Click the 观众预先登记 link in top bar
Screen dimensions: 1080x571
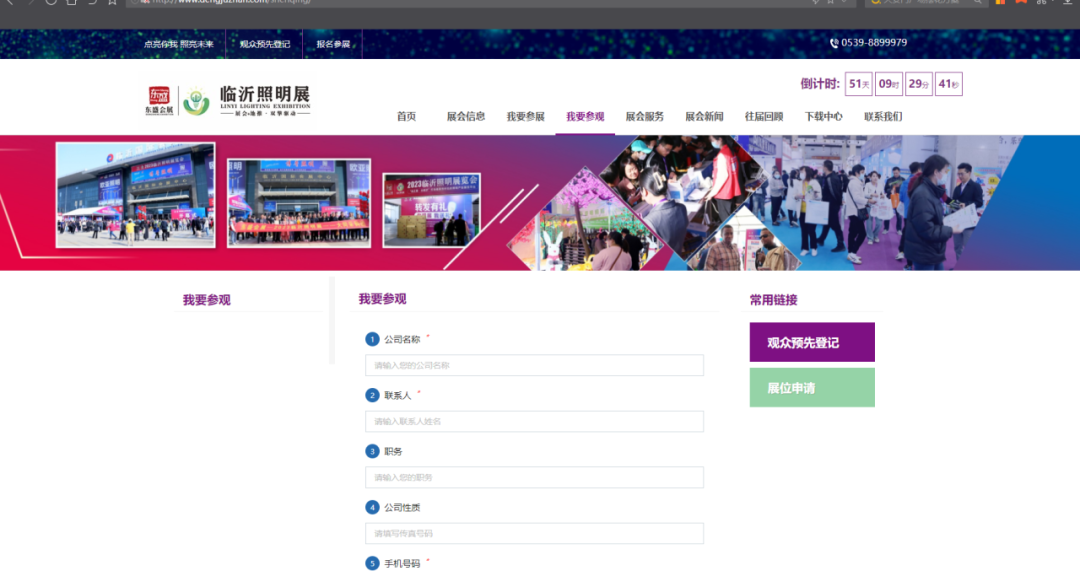[264, 44]
